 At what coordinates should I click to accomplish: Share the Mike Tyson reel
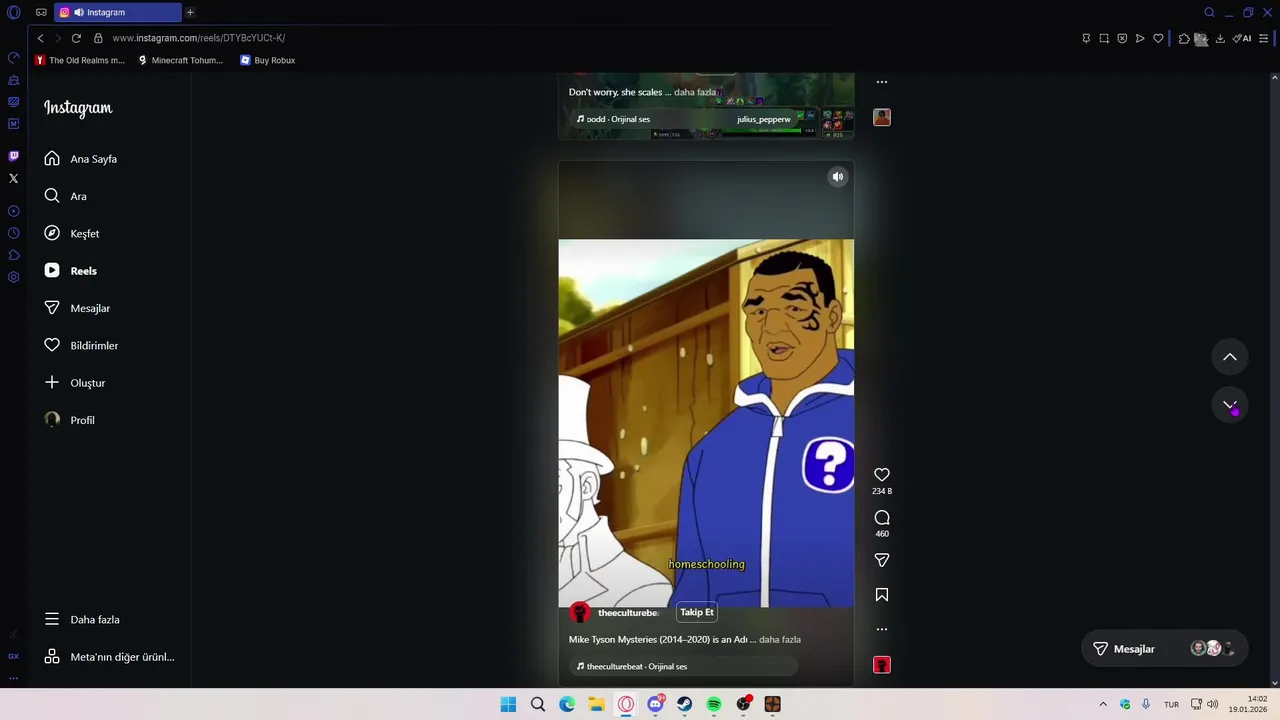(882, 561)
